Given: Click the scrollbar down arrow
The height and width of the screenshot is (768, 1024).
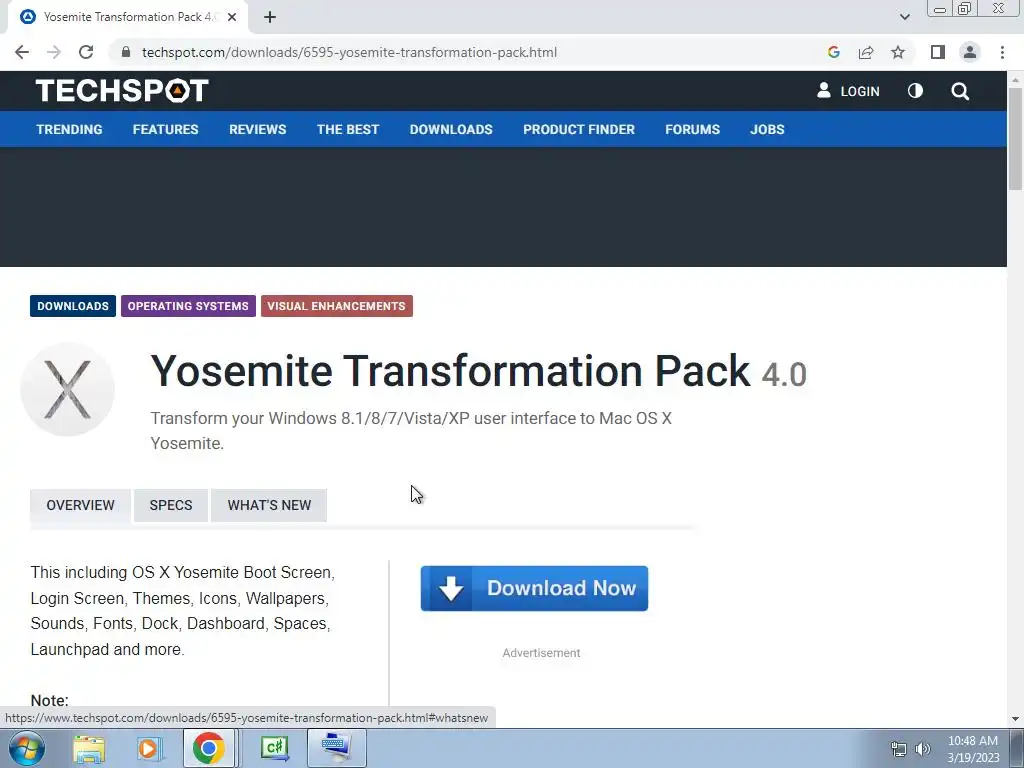Looking at the screenshot, I should tap(1016, 719).
